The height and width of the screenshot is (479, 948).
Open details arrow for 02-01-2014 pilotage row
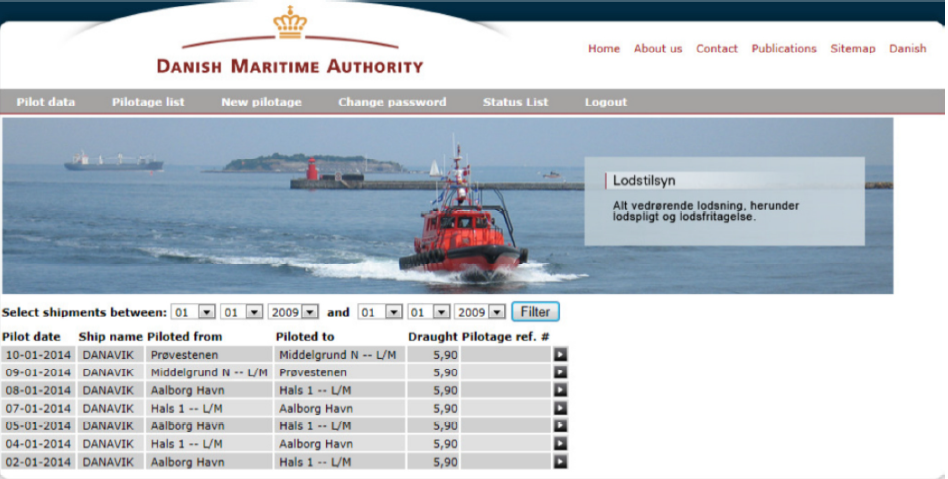pos(560,462)
